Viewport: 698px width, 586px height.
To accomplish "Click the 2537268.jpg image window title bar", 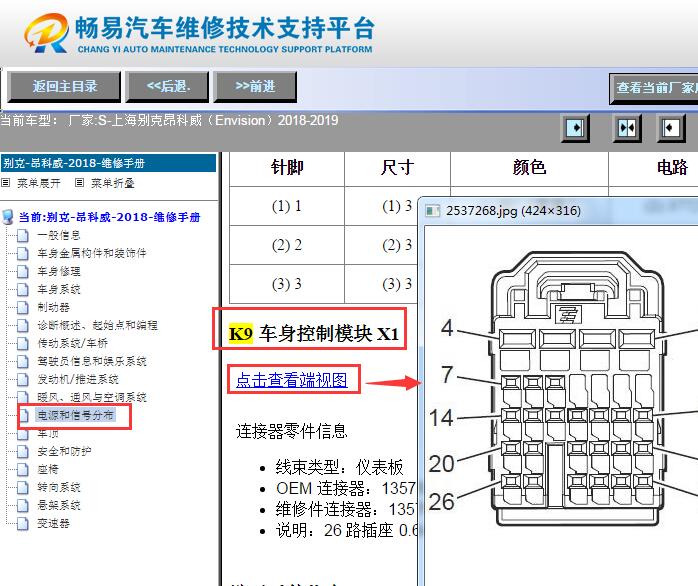I will 558,211.
